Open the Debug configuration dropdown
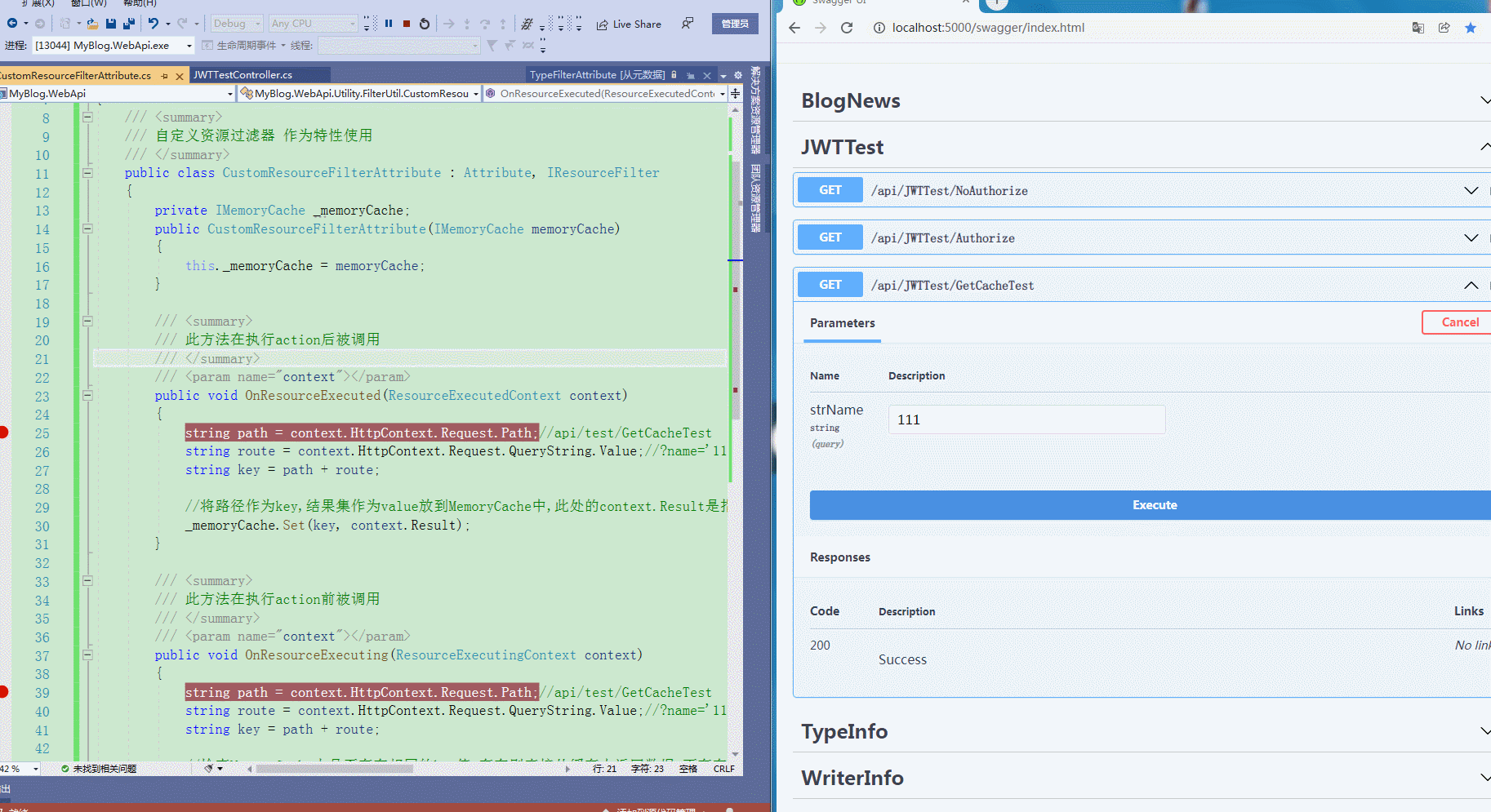 235,23
